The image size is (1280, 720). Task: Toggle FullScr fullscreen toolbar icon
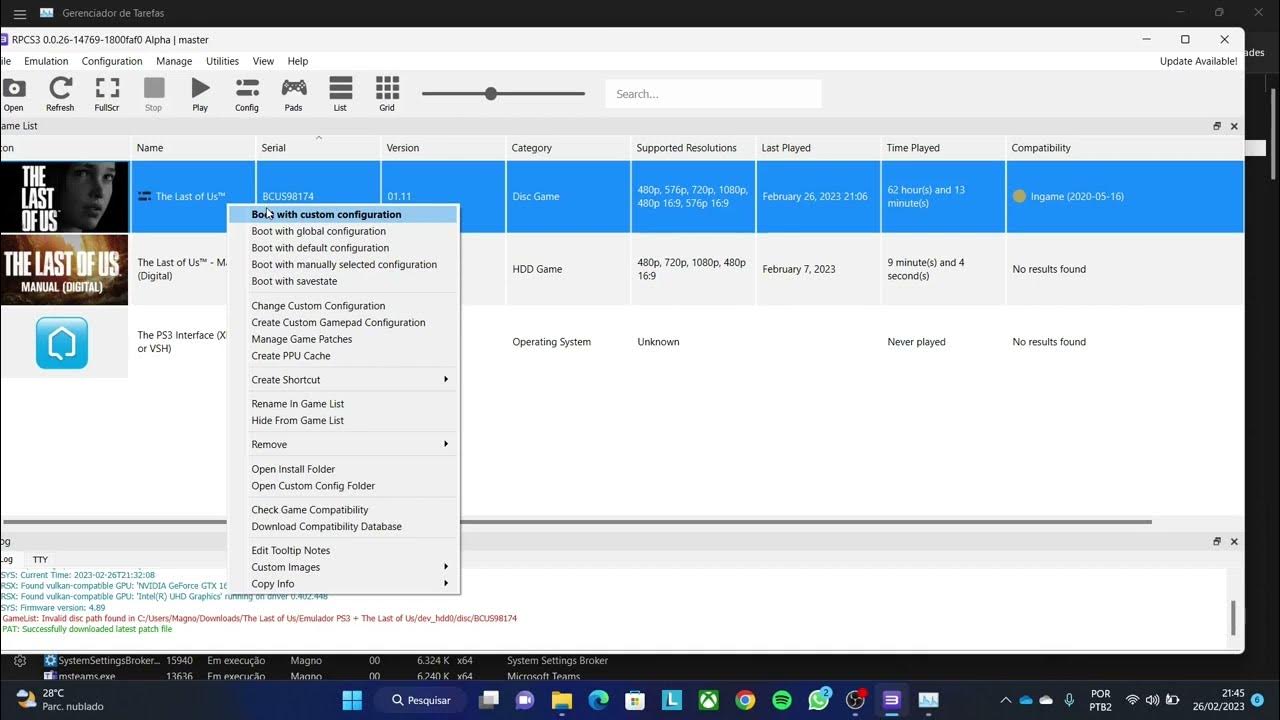[107, 95]
